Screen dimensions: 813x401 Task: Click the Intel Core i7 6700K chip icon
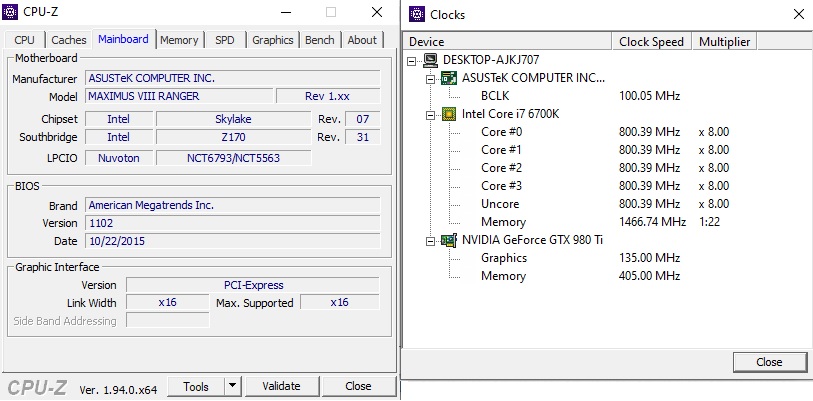tap(449, 114)
